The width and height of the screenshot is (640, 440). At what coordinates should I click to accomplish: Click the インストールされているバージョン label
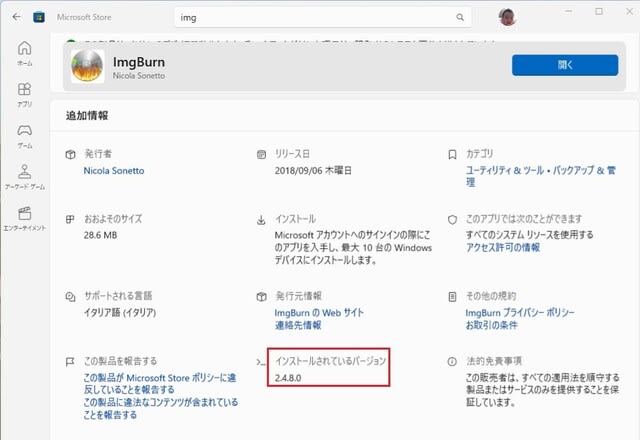click(330, 361)
